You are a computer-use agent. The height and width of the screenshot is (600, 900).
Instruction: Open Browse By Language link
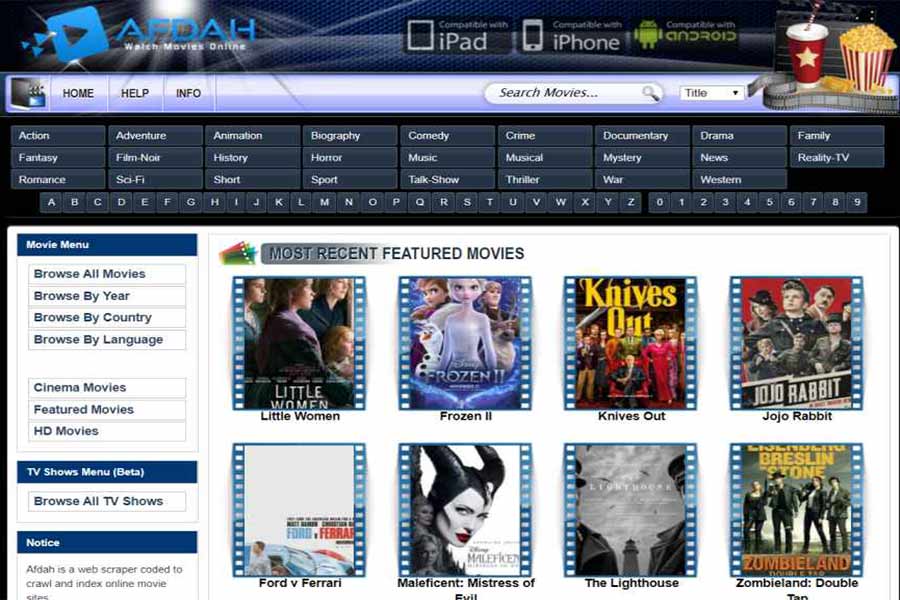[x=107, y=339]
